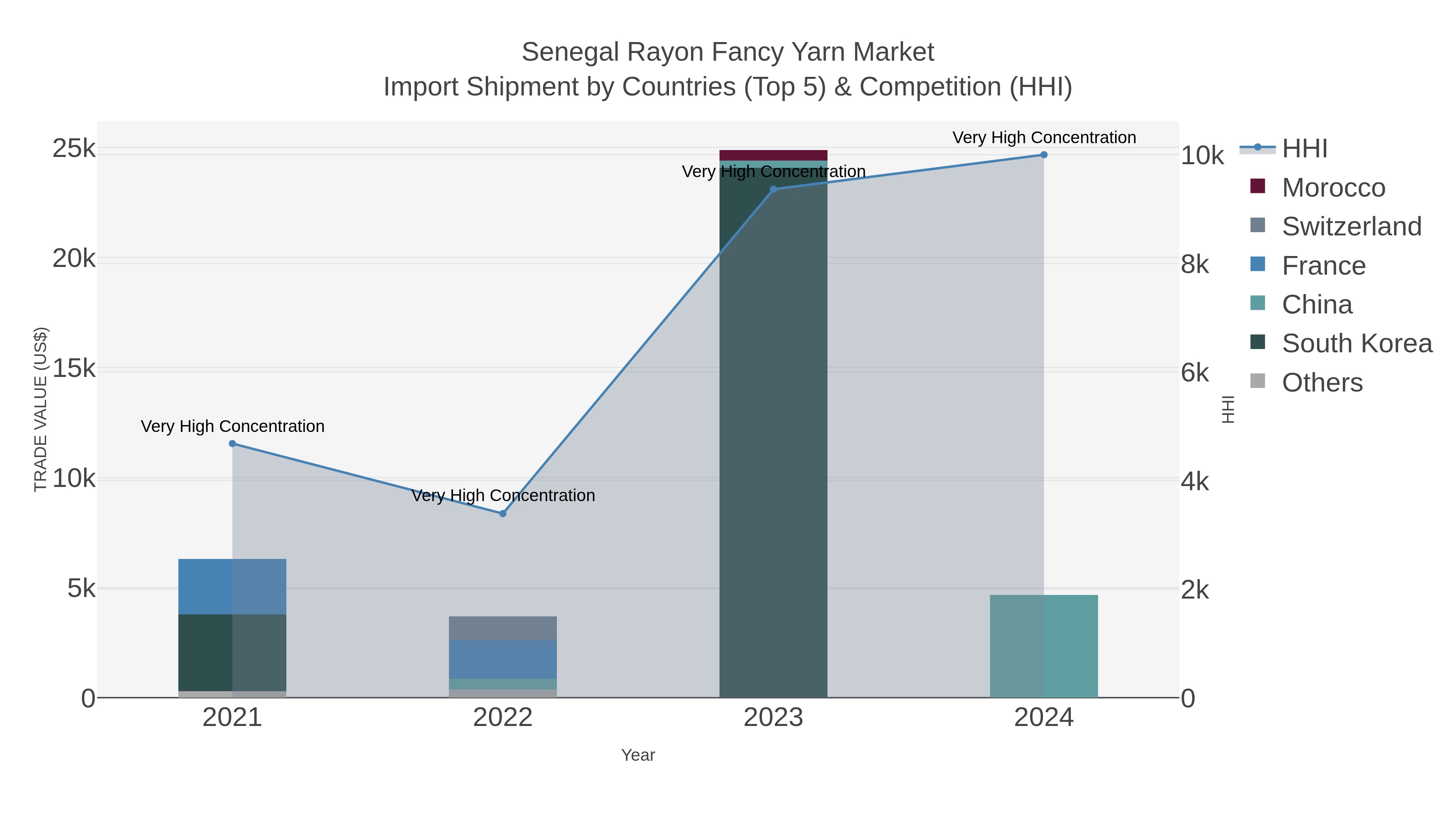The width and height of the screenshot is (1456, 819).
Task: Click the China bar for 2024
Action: tap(1044, 647)
